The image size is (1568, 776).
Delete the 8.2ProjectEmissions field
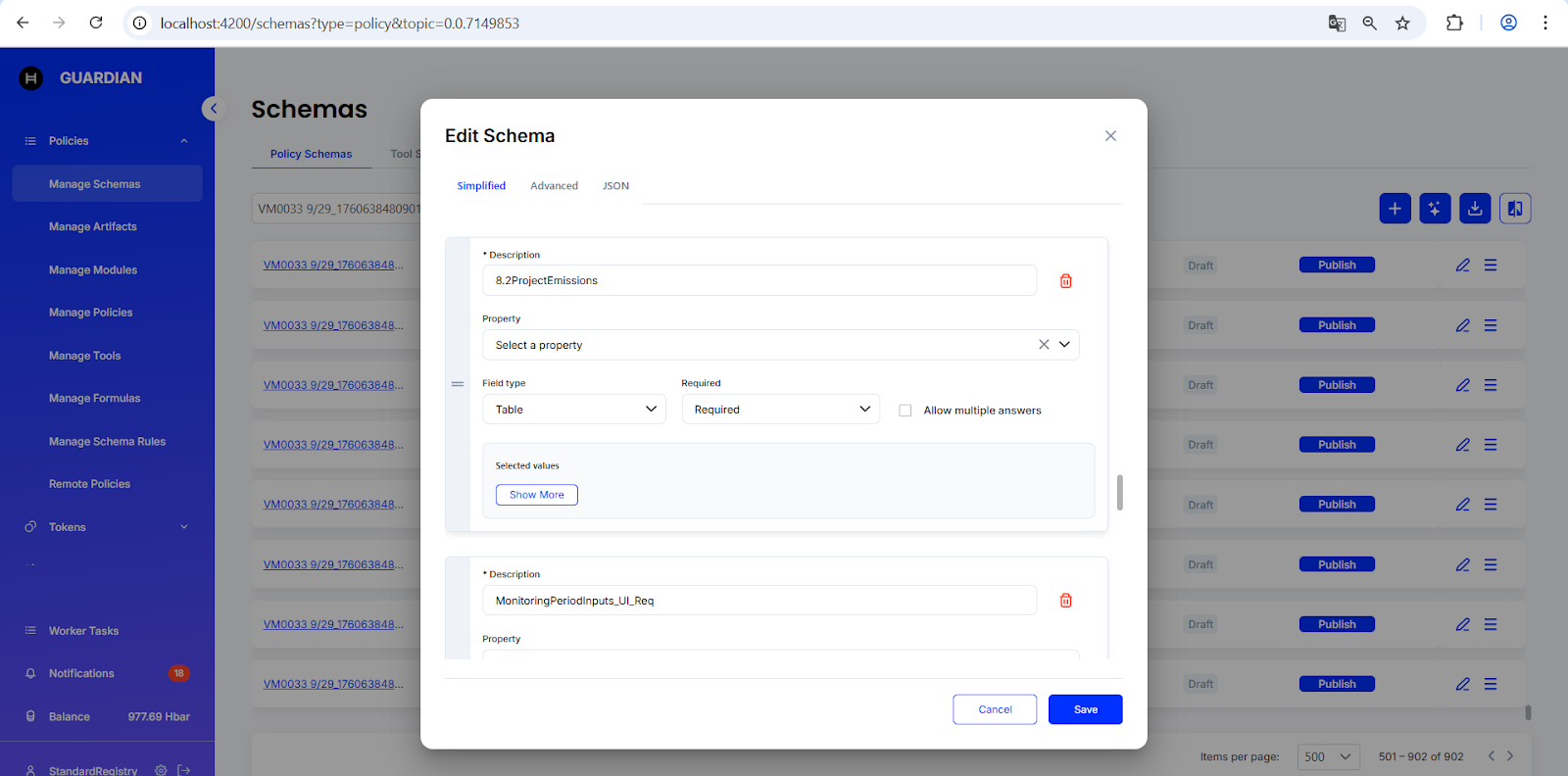tap(1065, 281)
